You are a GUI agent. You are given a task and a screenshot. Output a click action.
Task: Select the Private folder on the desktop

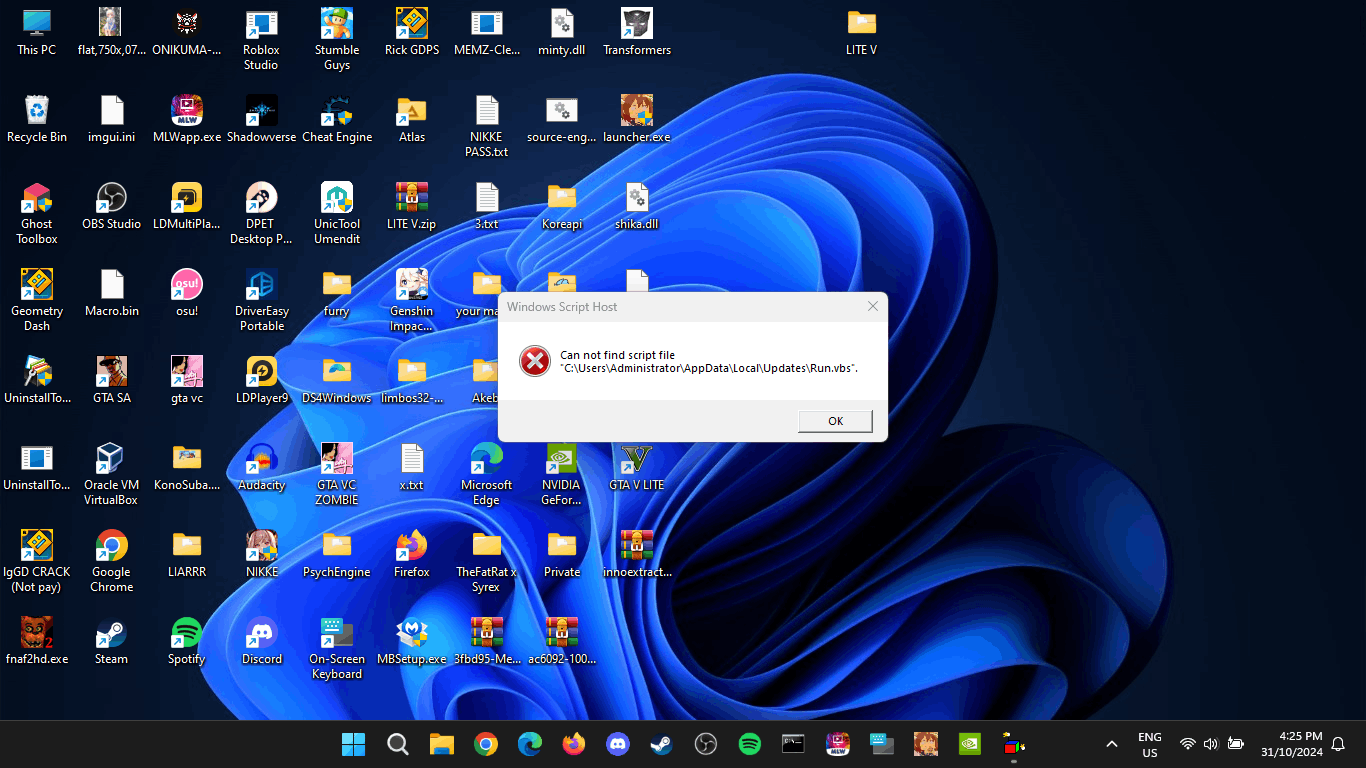click(x=562, y=555)
